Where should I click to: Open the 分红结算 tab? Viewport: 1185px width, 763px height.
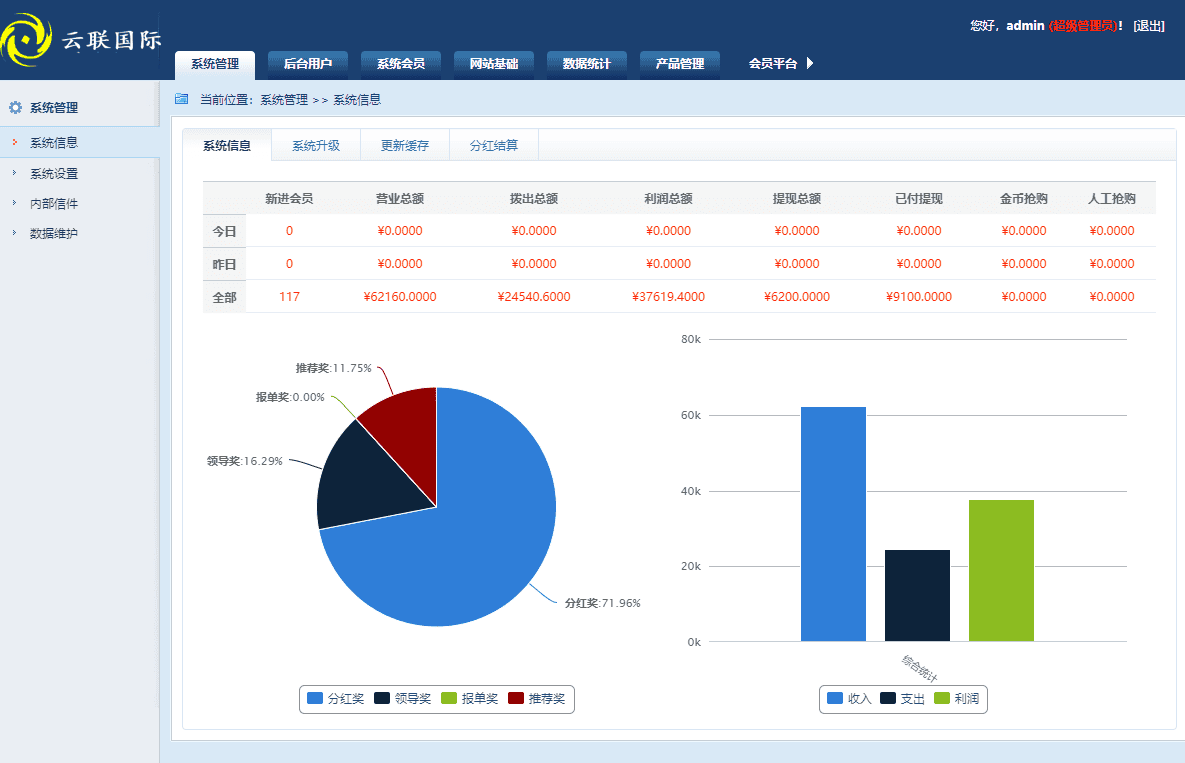[x=495, y=144]
